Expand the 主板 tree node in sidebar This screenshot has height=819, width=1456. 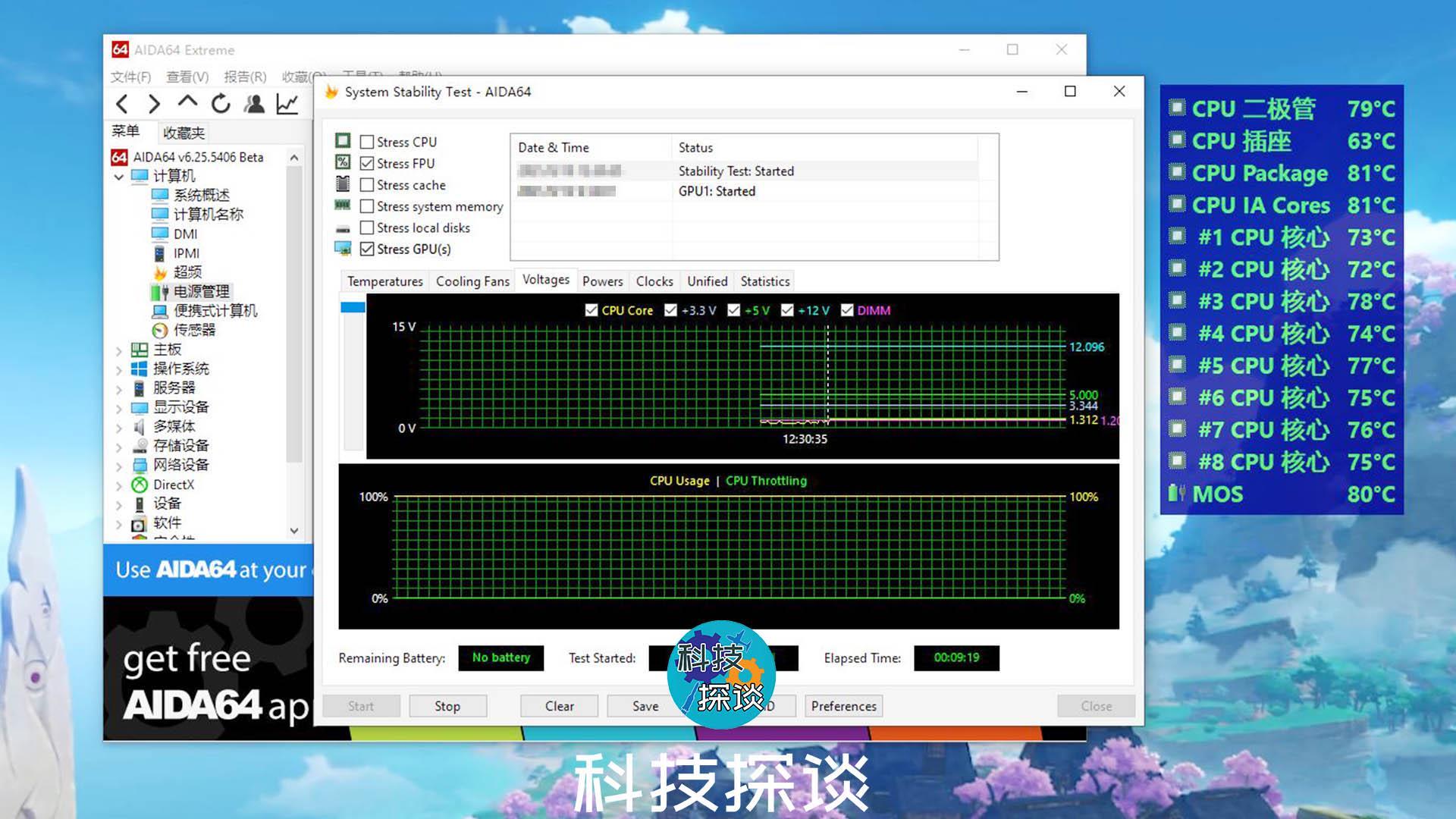pos(121,349)
